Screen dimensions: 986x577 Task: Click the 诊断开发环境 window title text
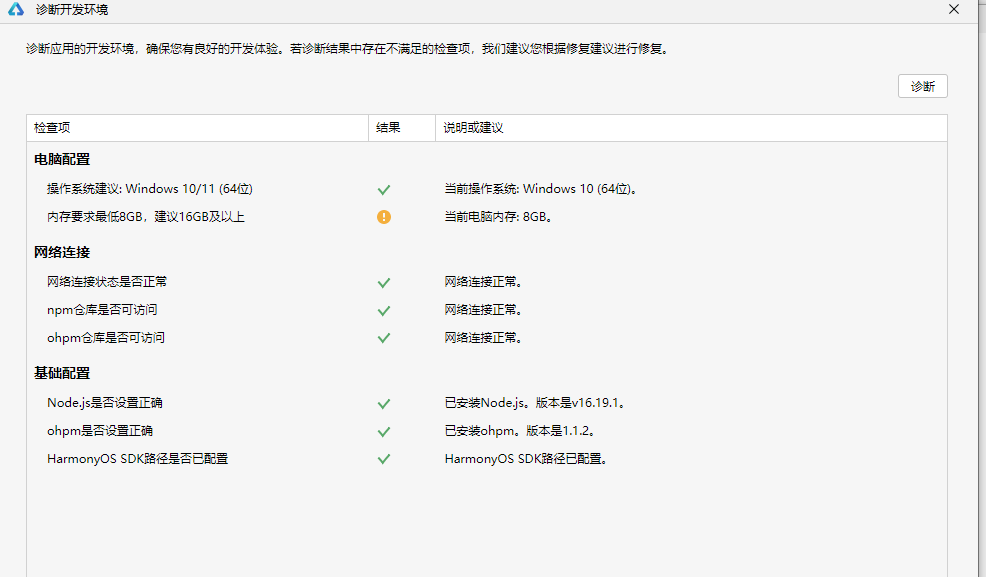pyautogui.click(x=72, y=9)
